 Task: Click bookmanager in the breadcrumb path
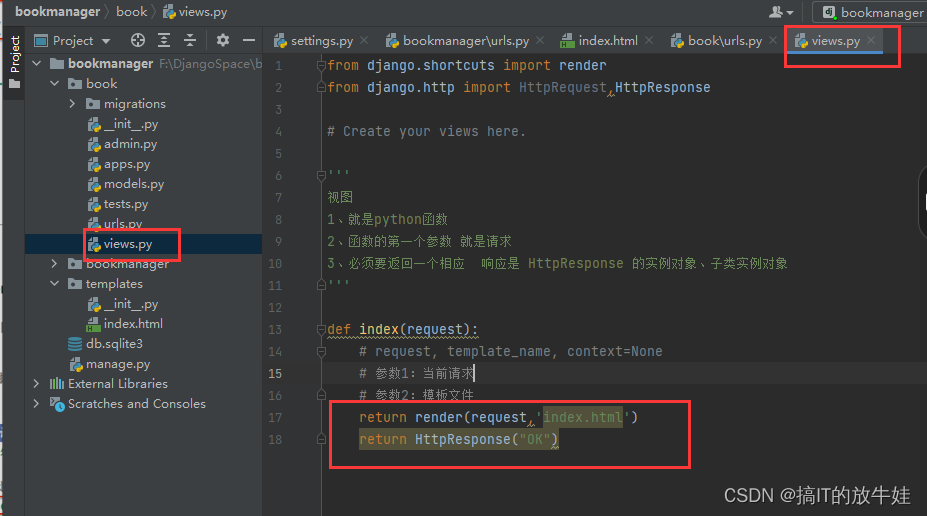pyautogui.click(x=57, y=12)
